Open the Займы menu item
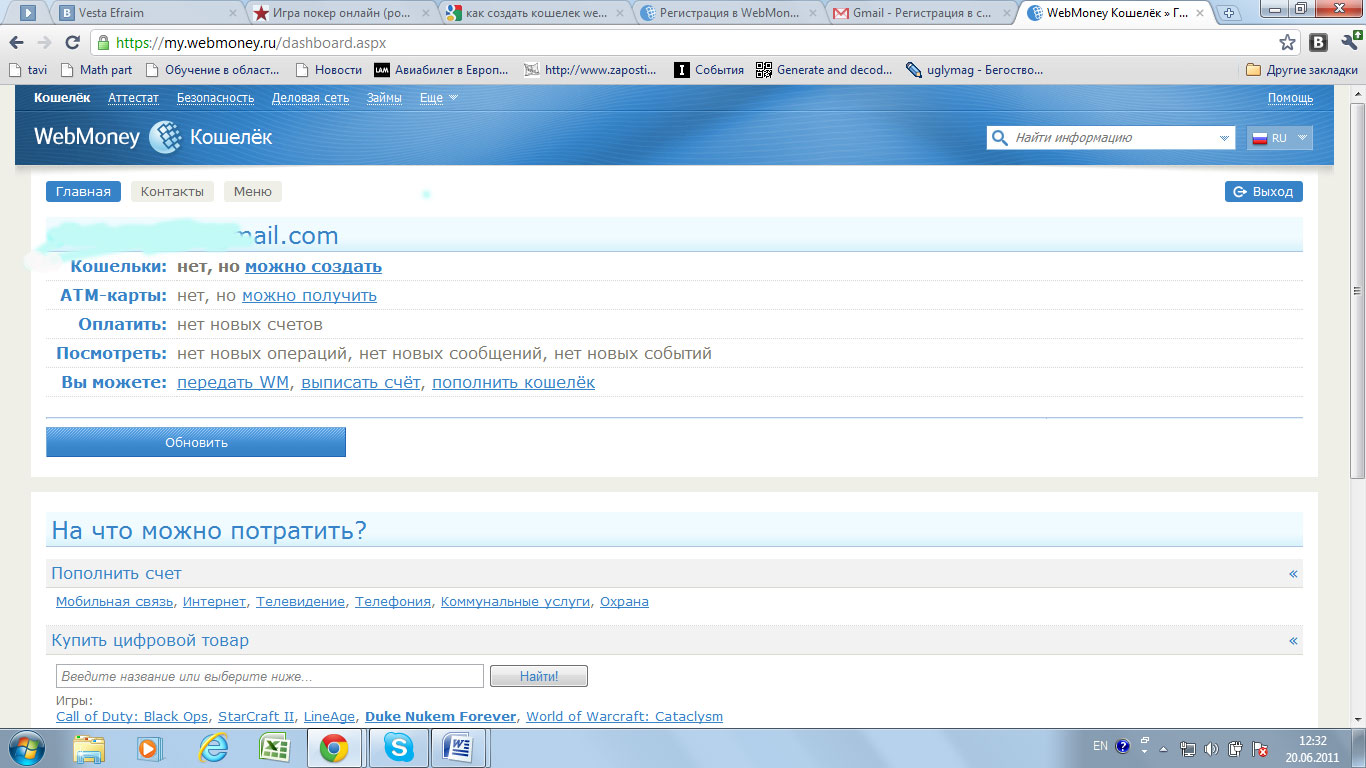 384,98
